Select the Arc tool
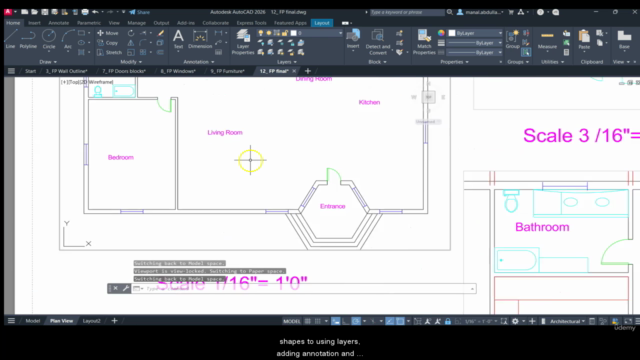 click(68, 39)
